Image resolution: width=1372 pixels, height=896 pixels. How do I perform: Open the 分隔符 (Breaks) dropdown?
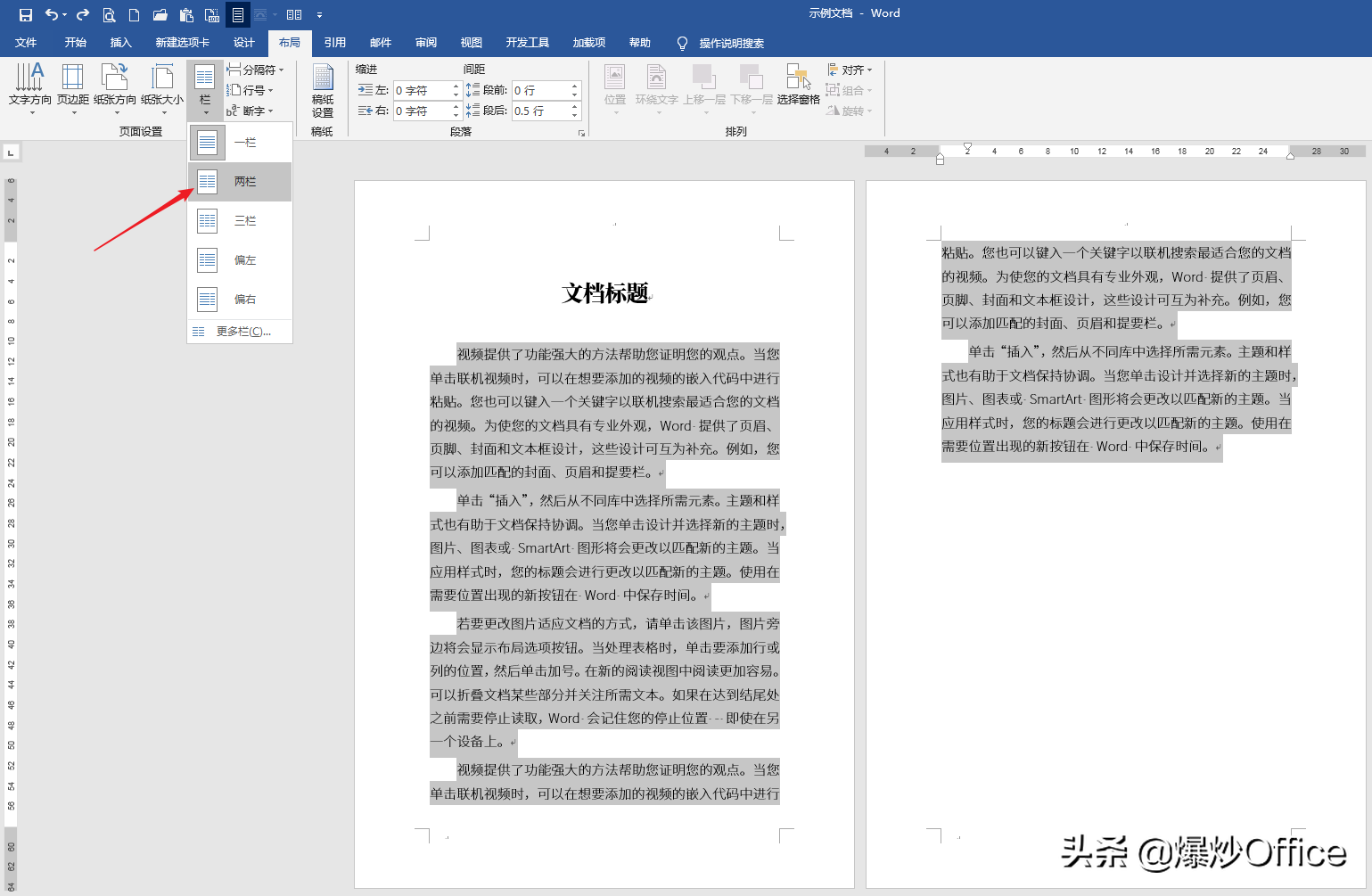coord(255,70)
